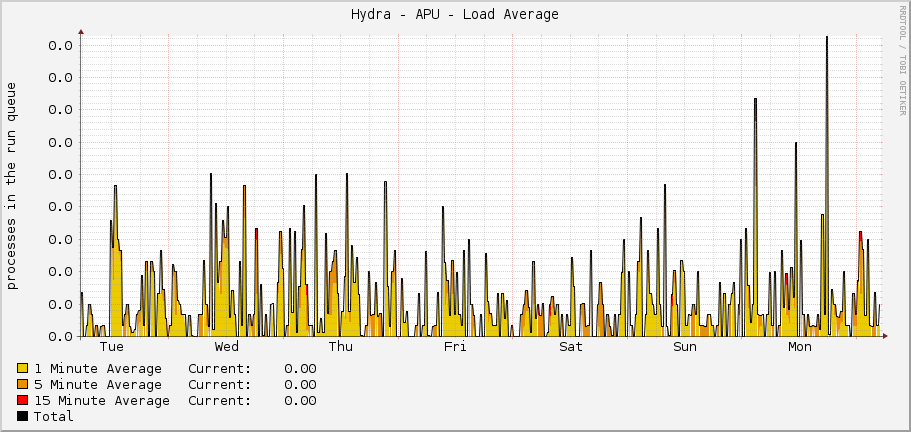Select the Fri label on the x-axis

click(455, 347)
